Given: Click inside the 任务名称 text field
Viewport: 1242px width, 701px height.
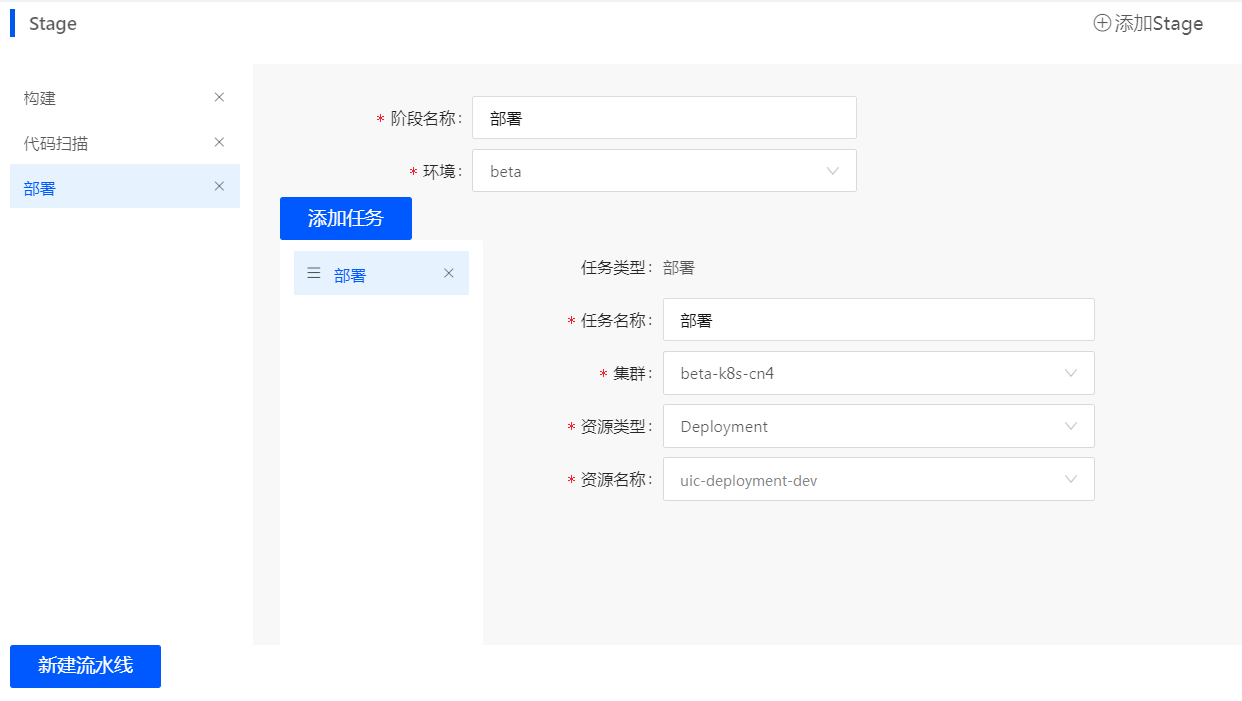Looking at the screenshot, I should [x=878, y=319].
